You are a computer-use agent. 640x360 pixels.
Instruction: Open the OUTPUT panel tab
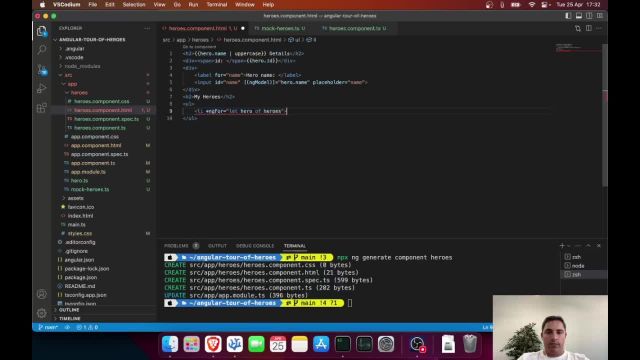pos(217,246)
